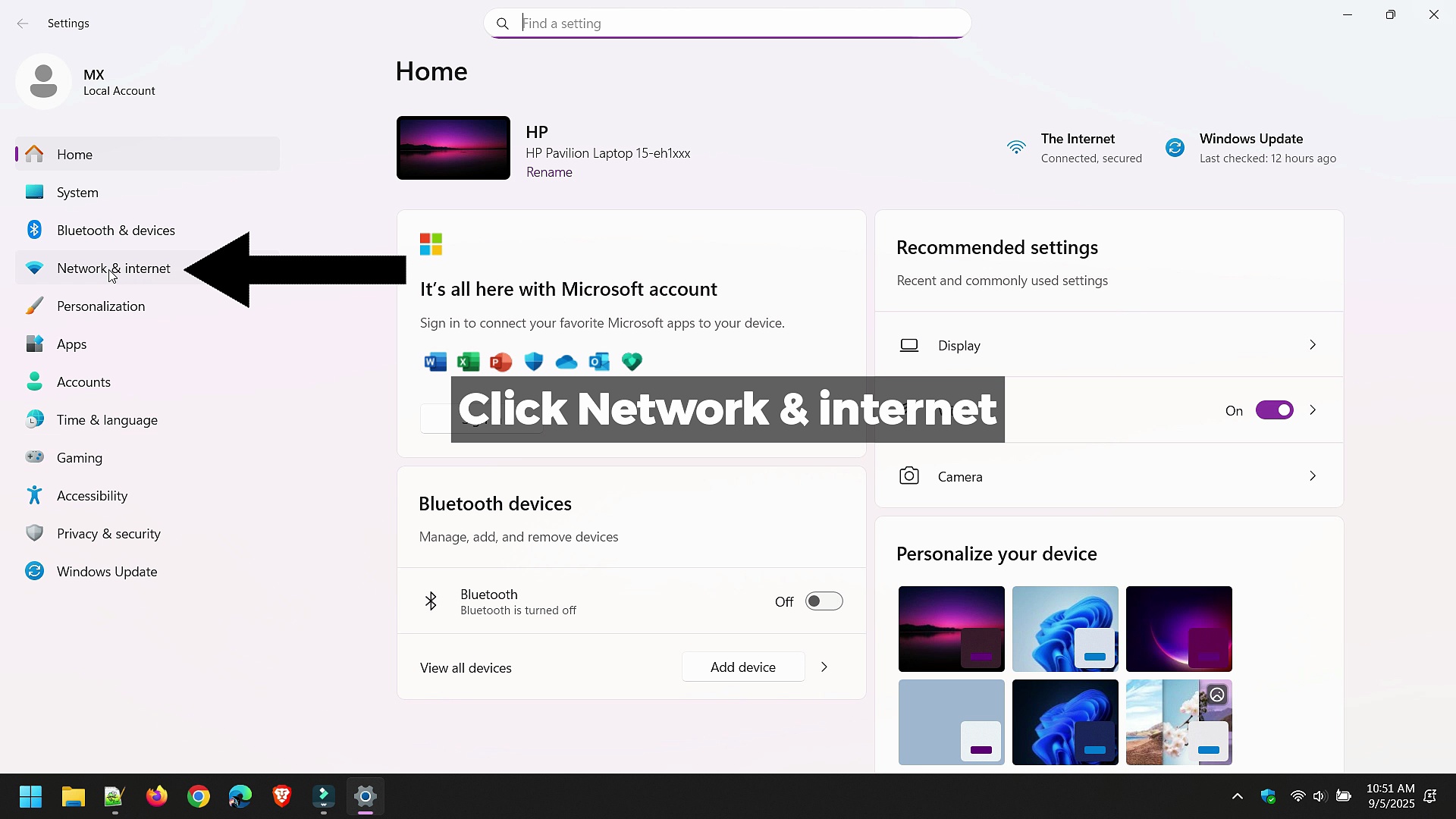Viewport: 1456px width, 819px height.
Task: Open the Display recommended setting
Action: tap(1109, 345)
